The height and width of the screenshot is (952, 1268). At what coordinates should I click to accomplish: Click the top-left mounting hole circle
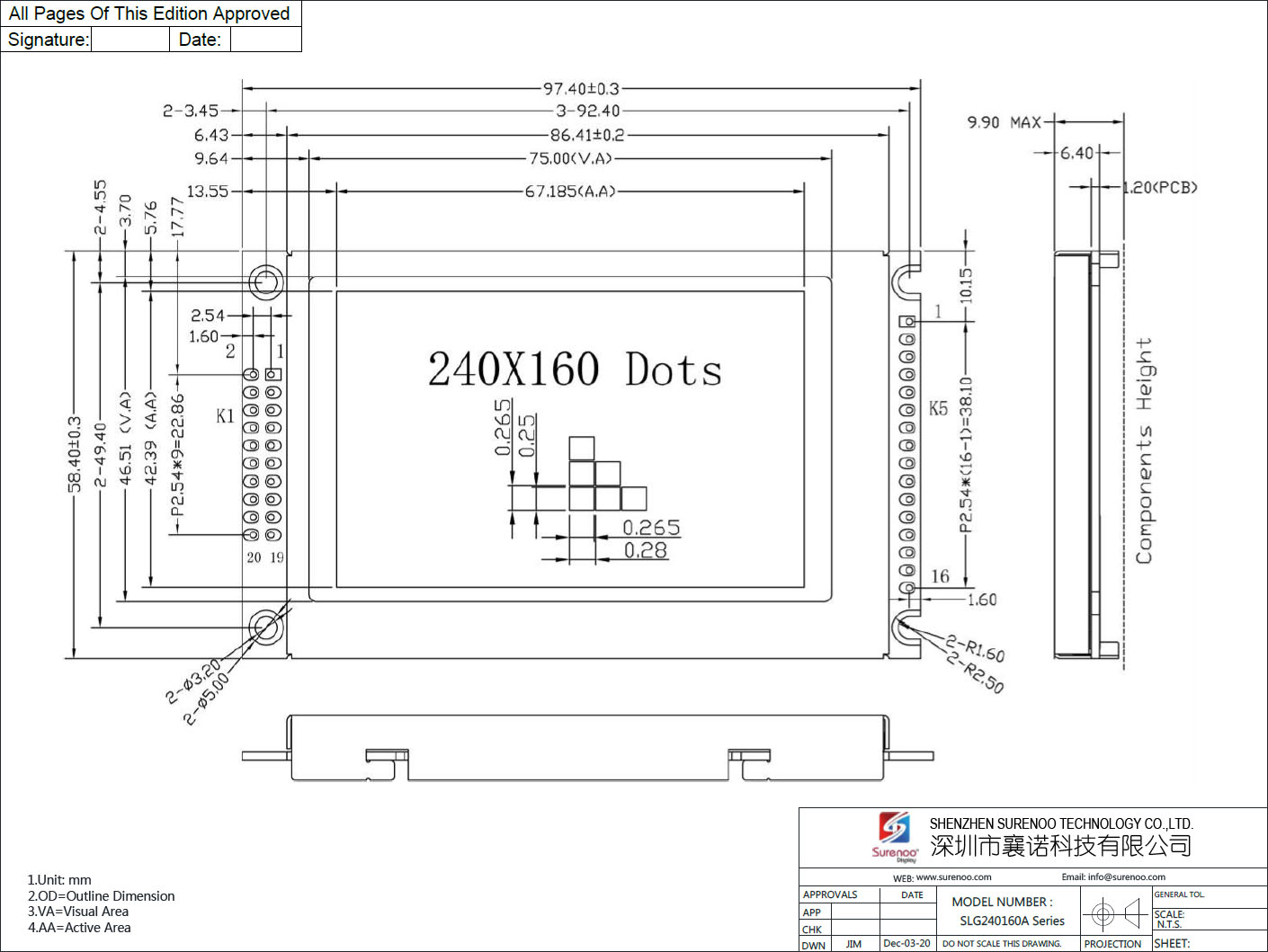[265, 282]
